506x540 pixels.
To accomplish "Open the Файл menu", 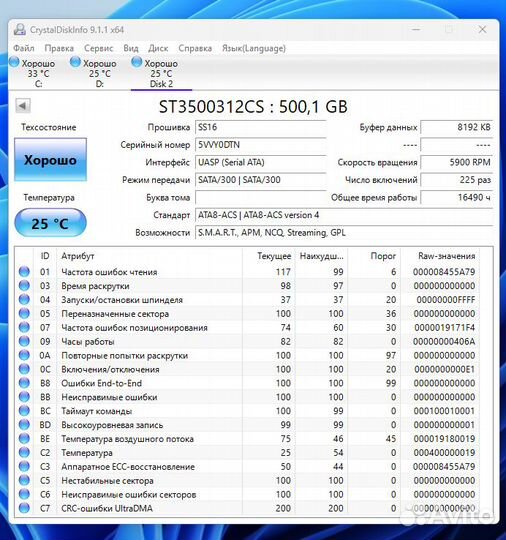I will 24,48.
